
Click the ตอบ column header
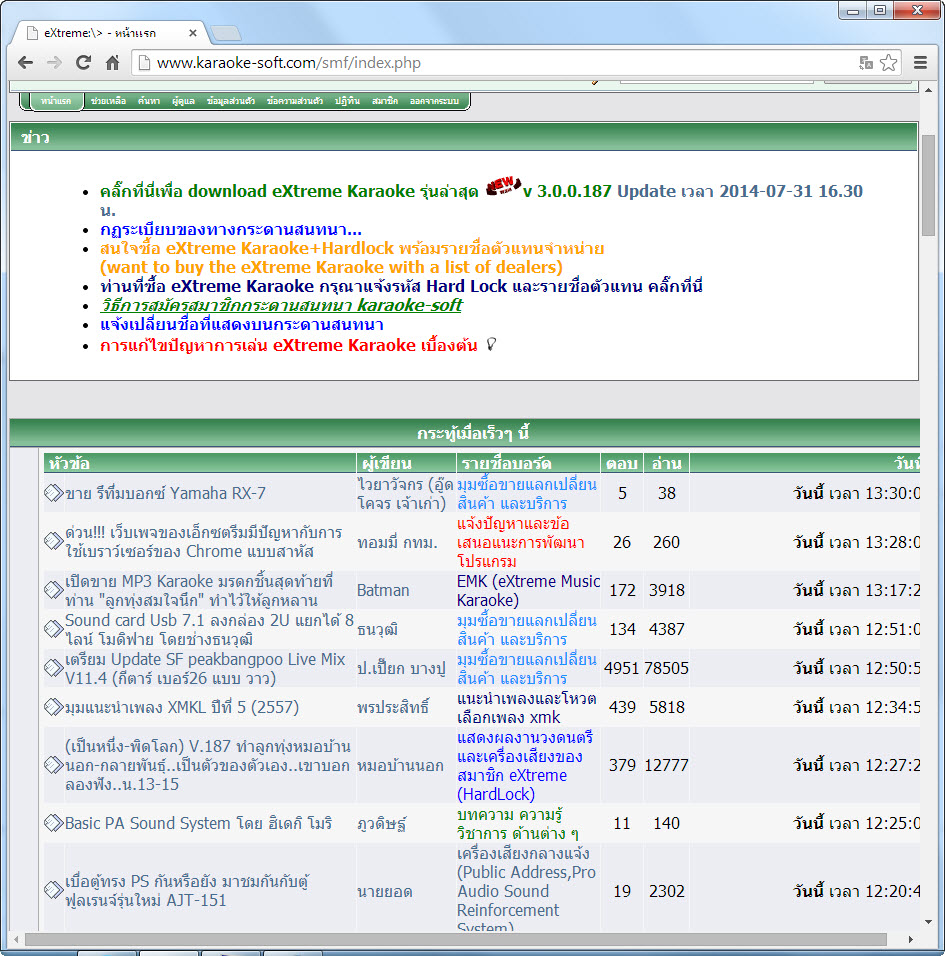(x=622, y=463)
